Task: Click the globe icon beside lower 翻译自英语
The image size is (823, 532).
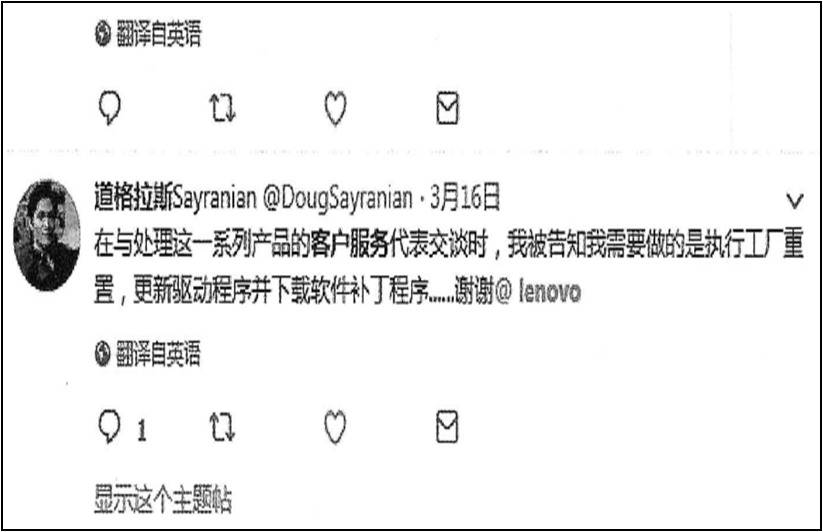Action: [103, 354]
